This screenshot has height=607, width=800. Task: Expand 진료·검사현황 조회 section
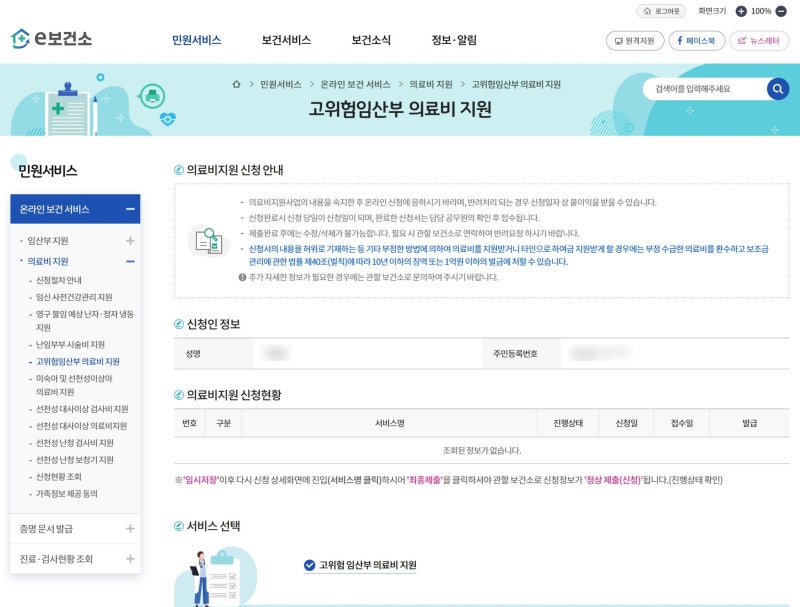pos(130,559)
